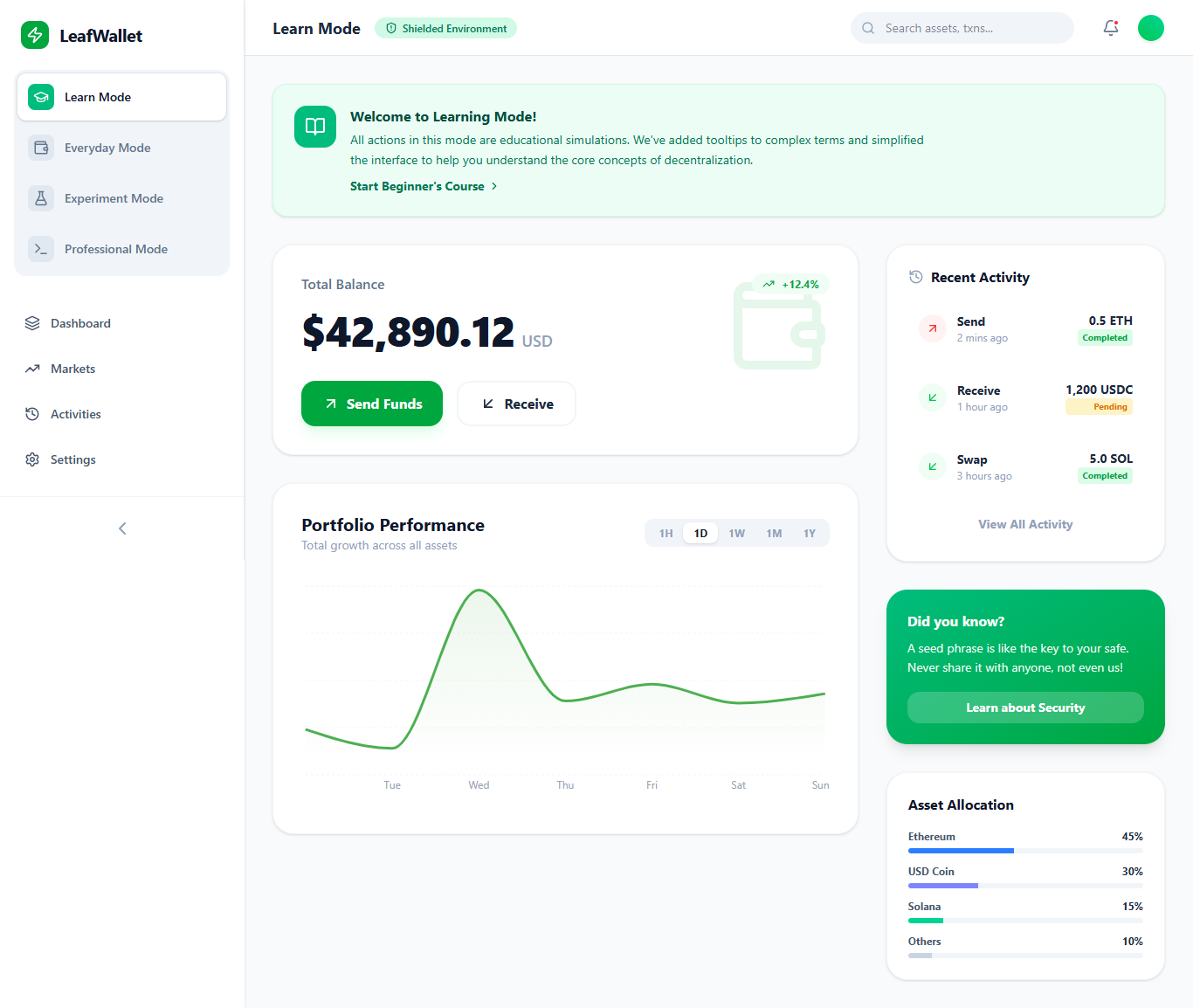Click the Activities history icon
Screen dimensions: 1193x1008
pos(32,414)
